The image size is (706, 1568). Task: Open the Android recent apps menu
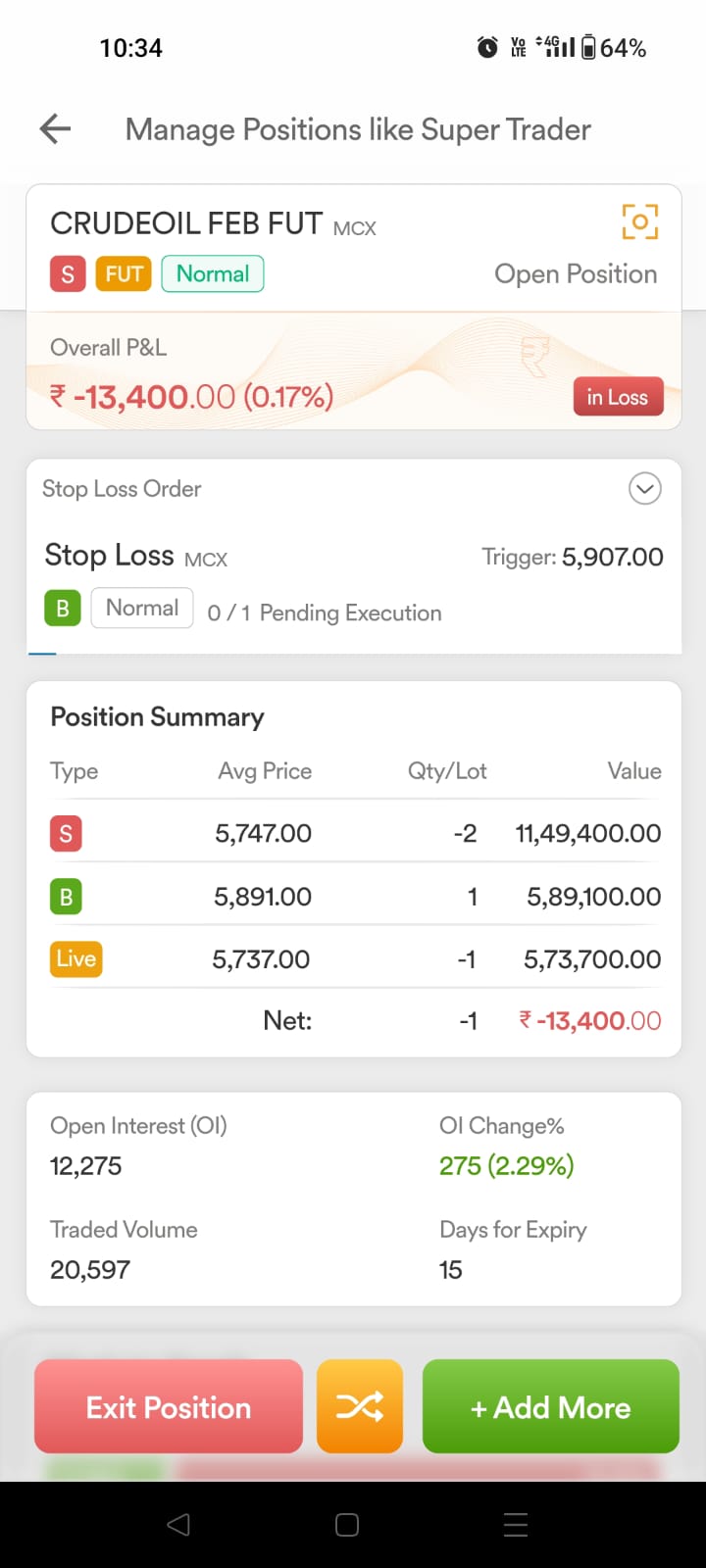pos(516,1525)
